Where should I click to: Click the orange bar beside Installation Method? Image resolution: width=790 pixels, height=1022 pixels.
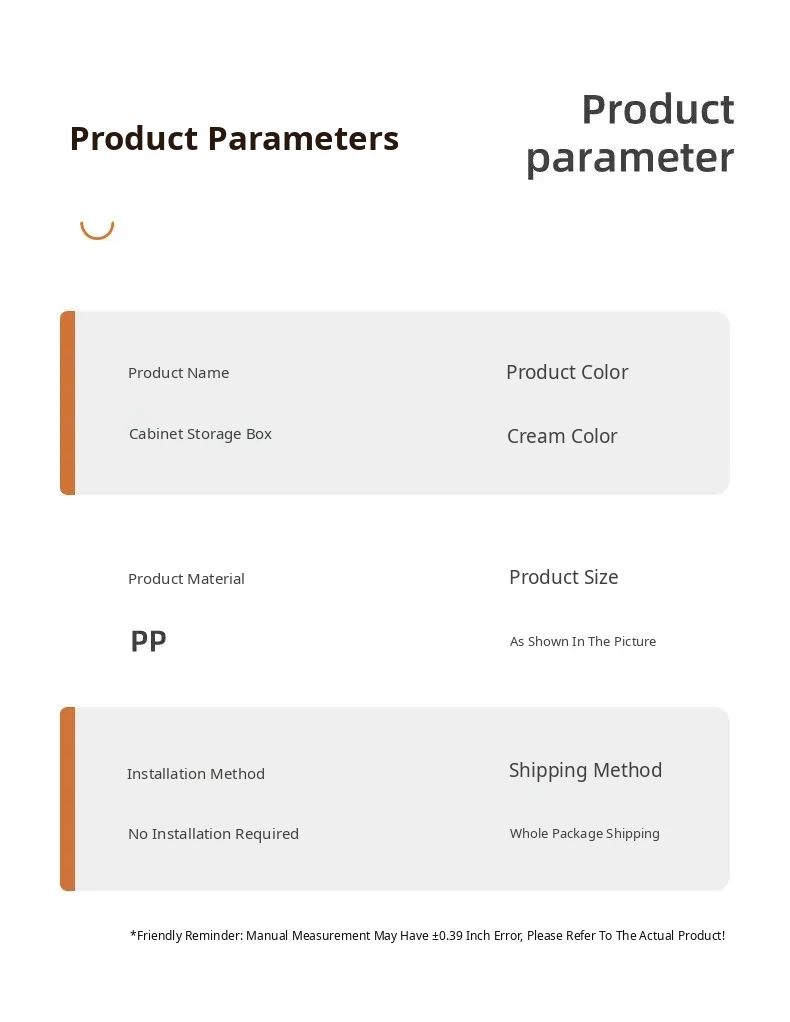pos(67,798)
